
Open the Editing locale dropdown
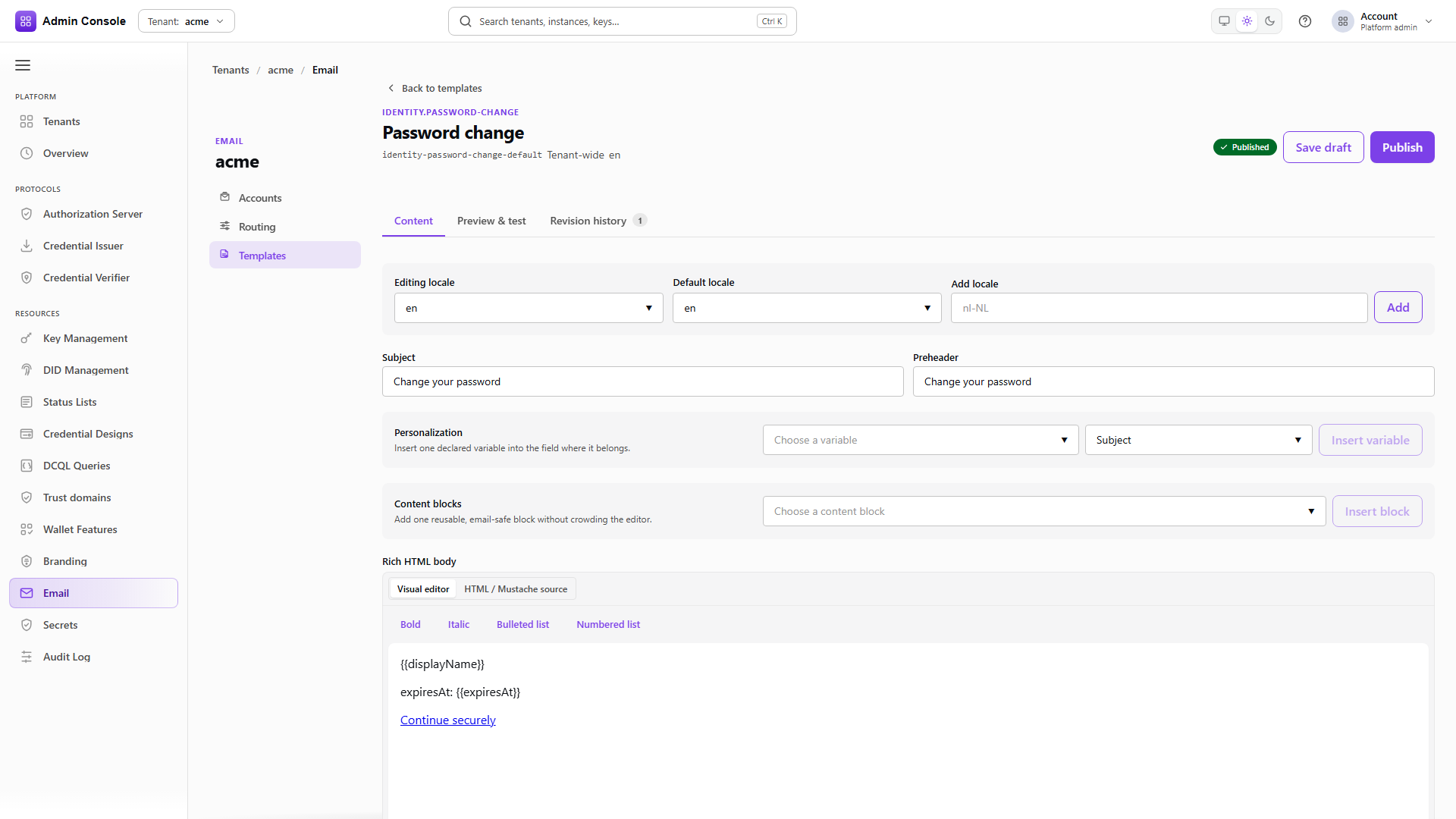(529, 308)
